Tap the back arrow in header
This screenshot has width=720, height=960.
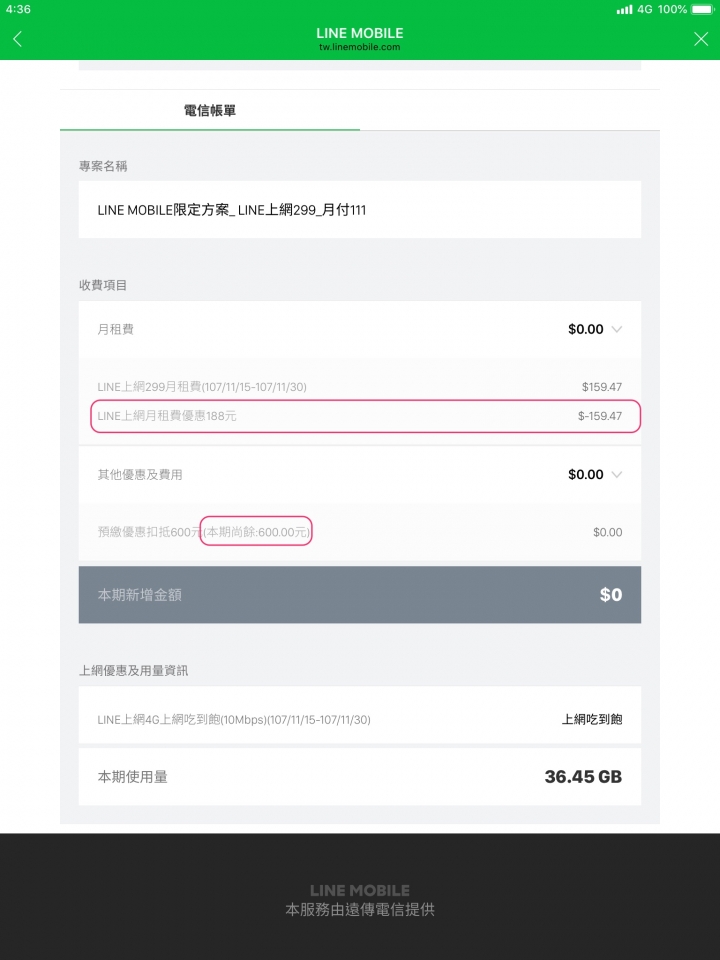(x=17, y=39)
